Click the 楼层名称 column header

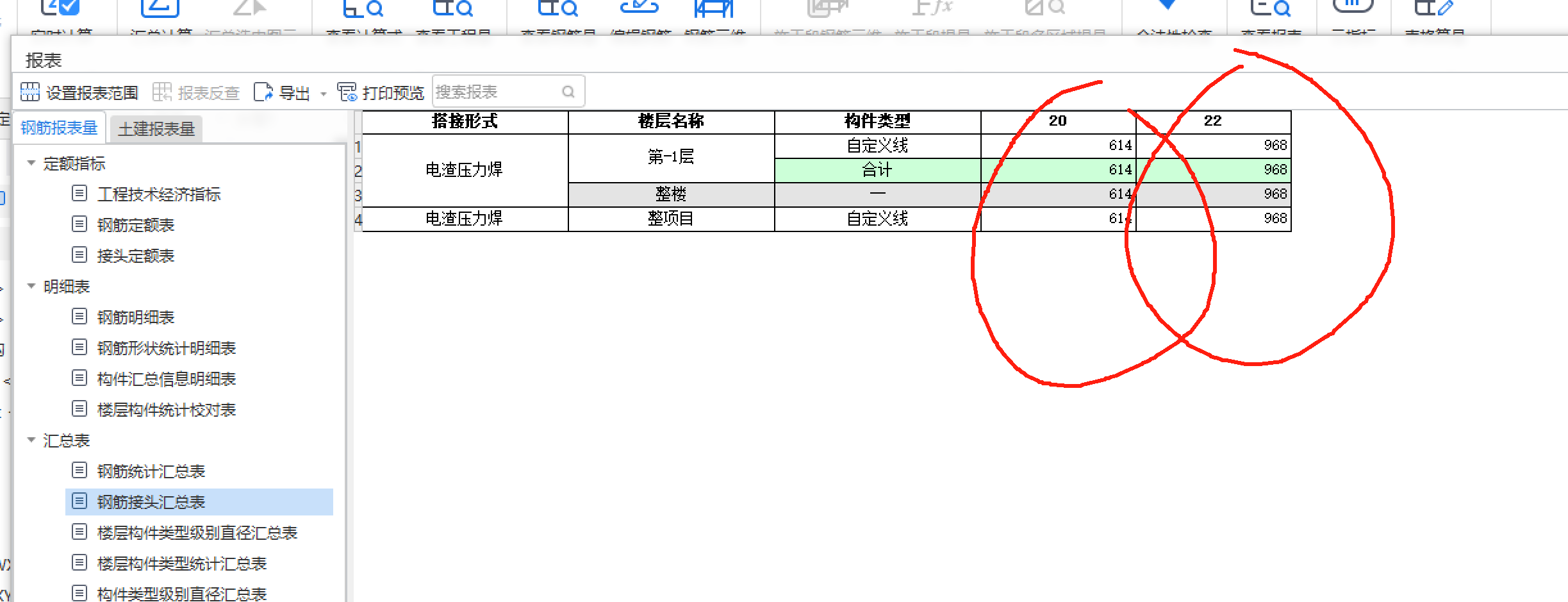coord(671,122)
